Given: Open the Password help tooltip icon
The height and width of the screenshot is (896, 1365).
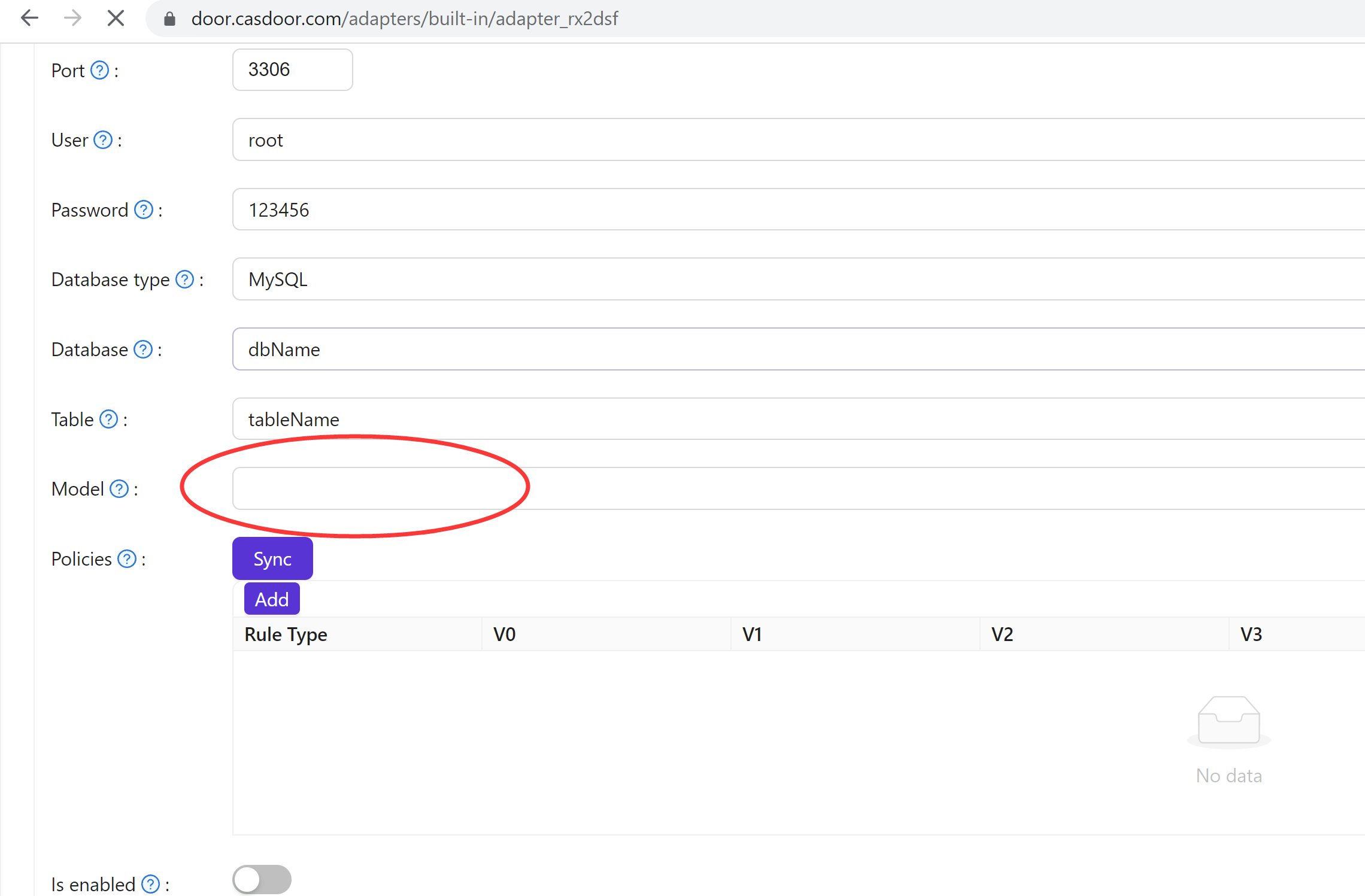Looking at the screenshot, I should click(143, 210).
